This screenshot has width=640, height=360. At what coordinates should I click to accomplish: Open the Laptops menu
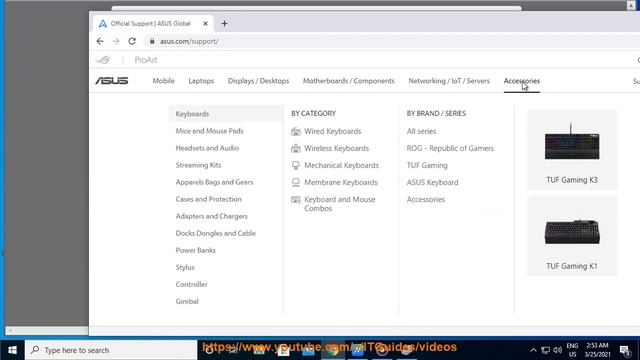(x=201, y=81)
